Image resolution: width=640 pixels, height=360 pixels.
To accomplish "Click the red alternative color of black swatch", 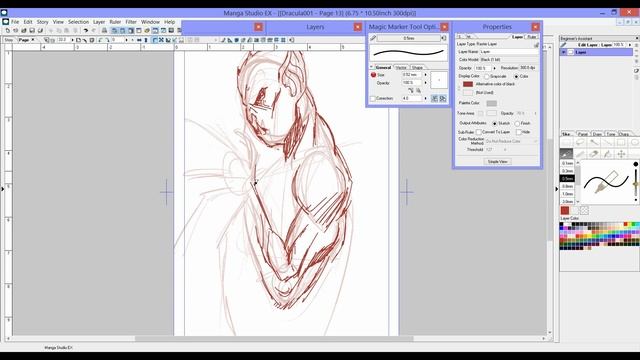I will 468,84.
